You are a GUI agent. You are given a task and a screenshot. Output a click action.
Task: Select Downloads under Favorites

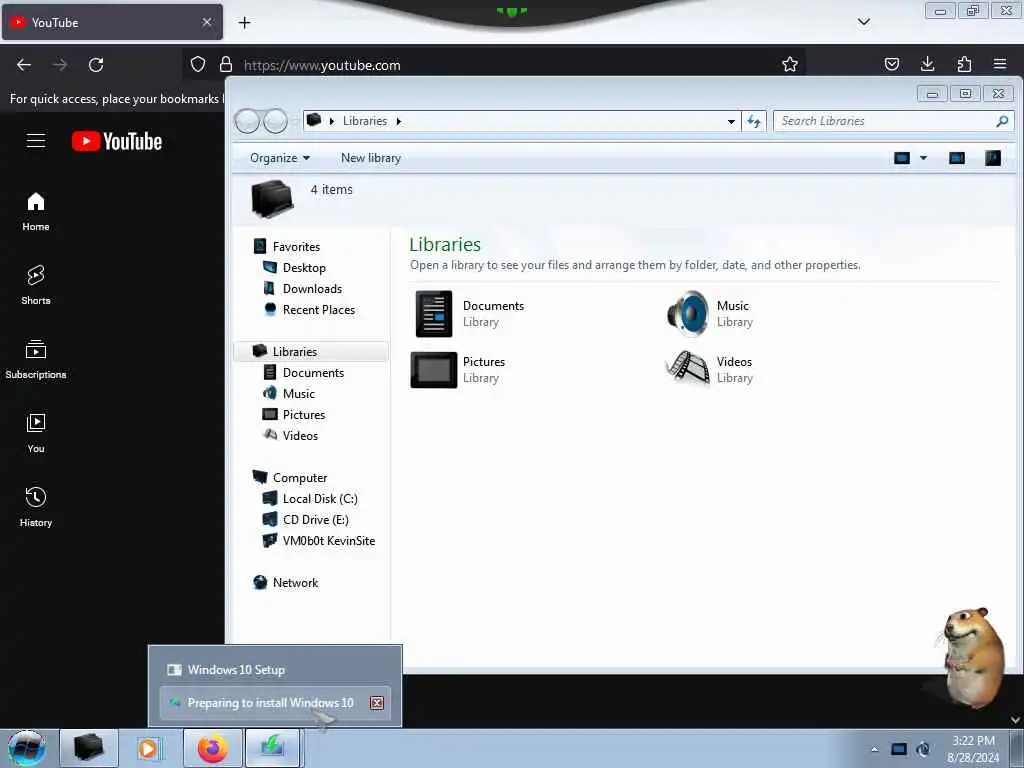(312, 289)
